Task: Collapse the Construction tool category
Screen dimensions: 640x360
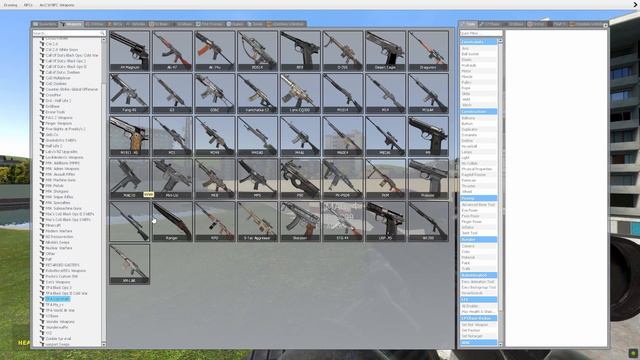Action: click(478, 111)
